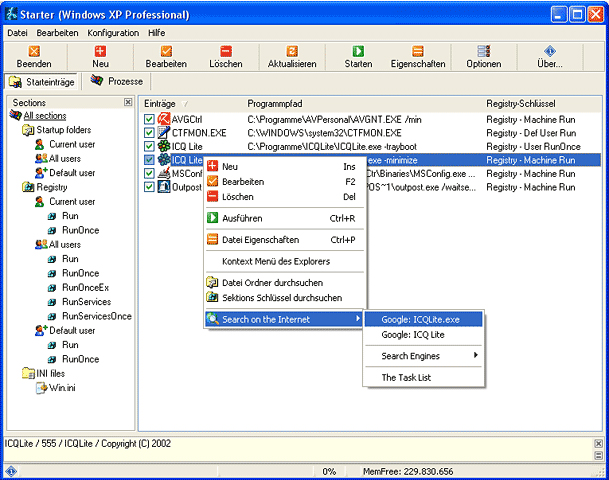Viewport: 609px width, 480px height.
Task: Select Registry node in Sections tree
Action: click(x=51, y=187)
